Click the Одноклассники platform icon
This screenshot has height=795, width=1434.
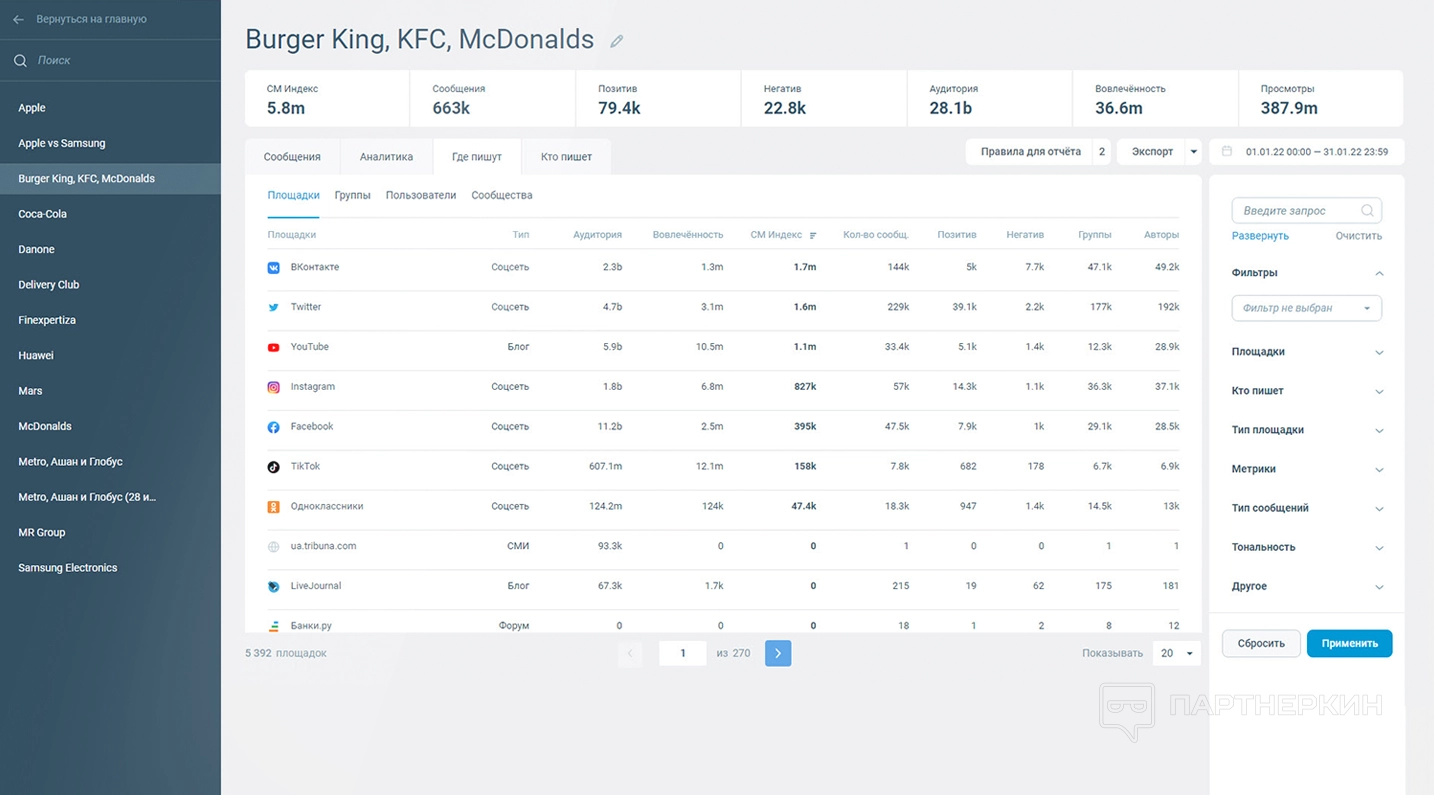click(x=273, y=507)
